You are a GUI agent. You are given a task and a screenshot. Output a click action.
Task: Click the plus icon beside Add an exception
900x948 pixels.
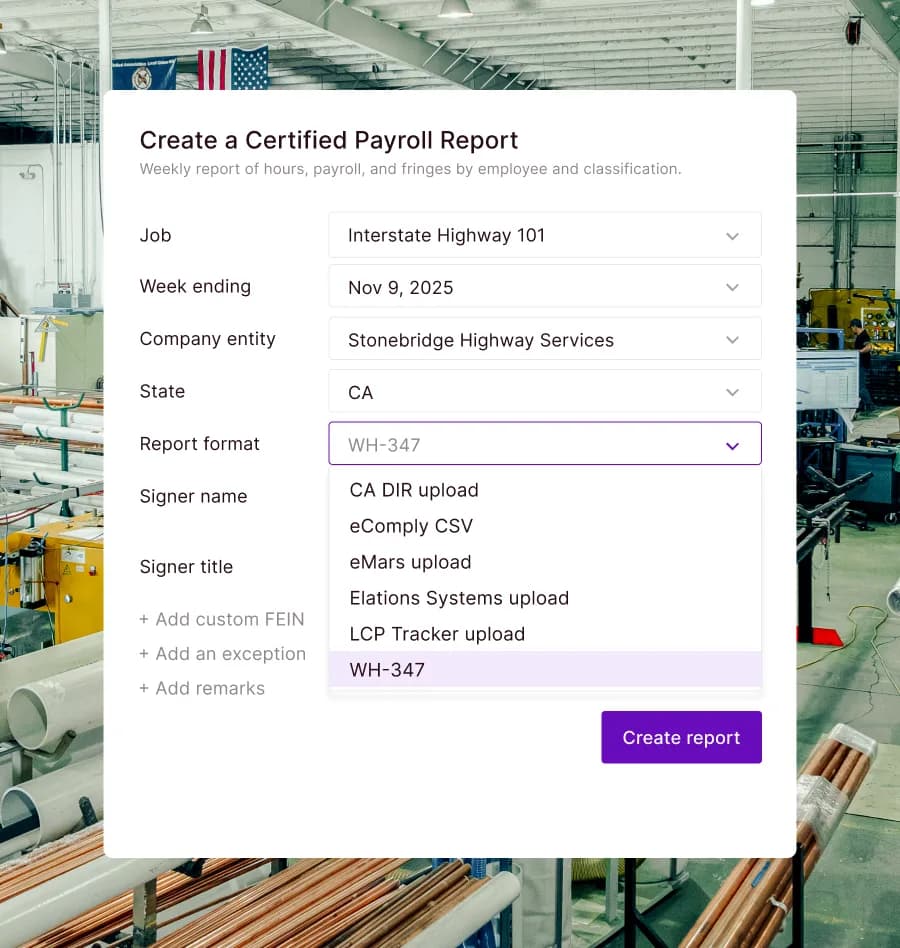coord(144,654)
